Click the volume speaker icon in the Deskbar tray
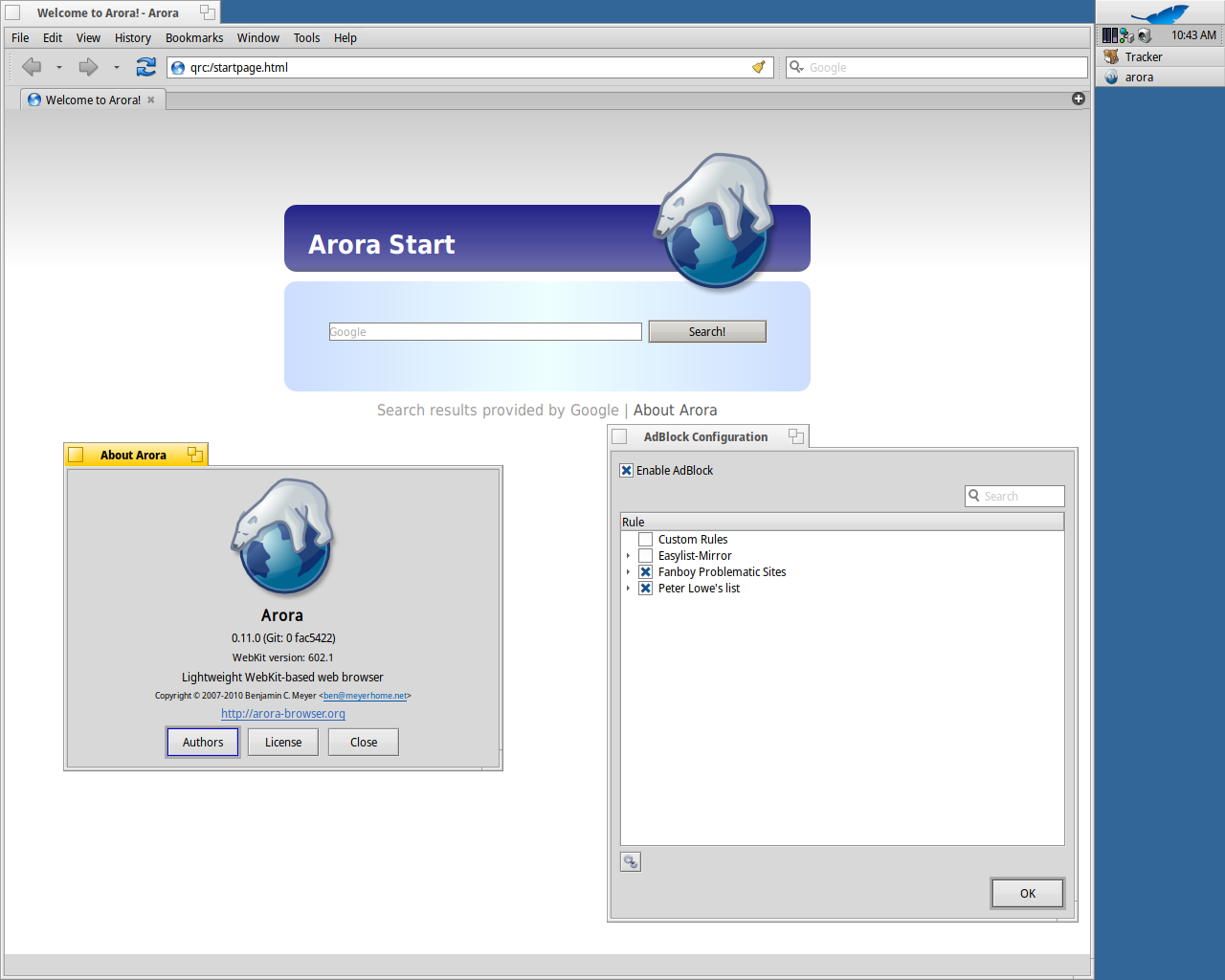1225x980 pixels. point(1145,35)
